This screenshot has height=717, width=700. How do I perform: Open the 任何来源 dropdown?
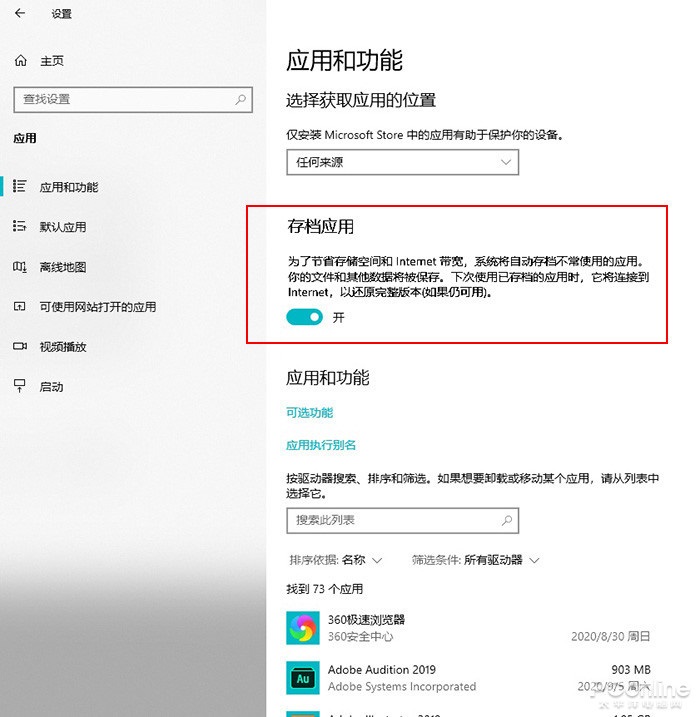coord(402,162)
